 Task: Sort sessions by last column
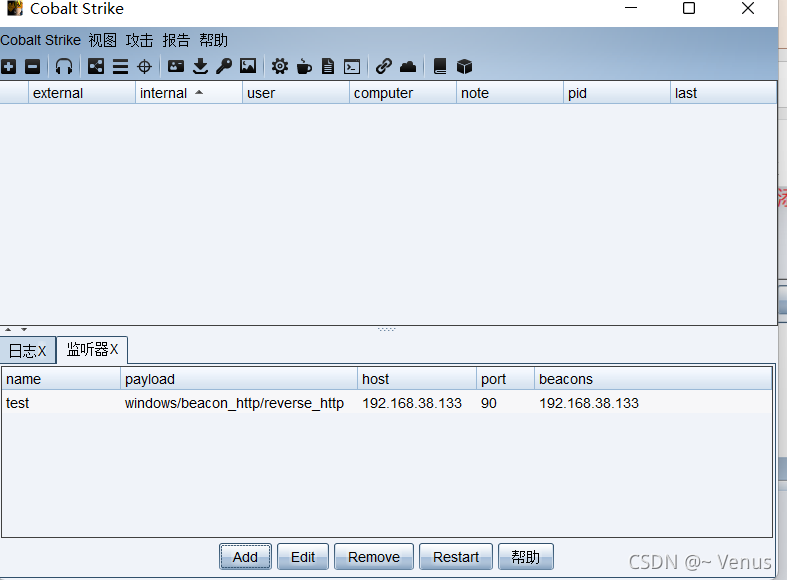coord(723,93)
